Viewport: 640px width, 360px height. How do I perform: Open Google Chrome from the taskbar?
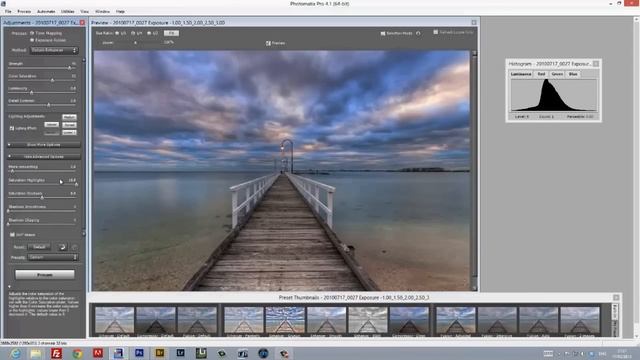77,353
